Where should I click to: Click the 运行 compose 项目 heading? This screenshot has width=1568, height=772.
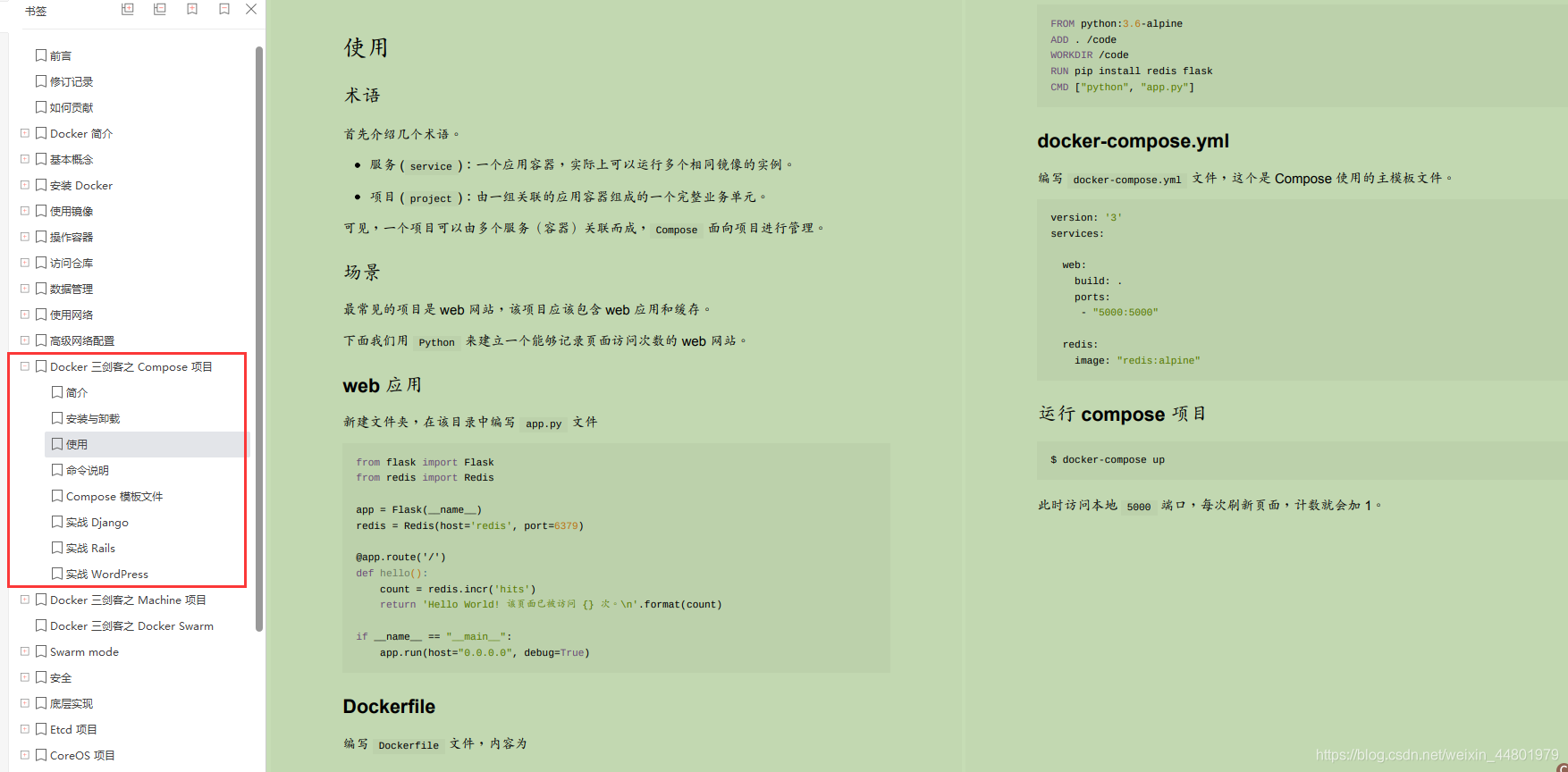pyautogui.click(x=1122, y=414)
